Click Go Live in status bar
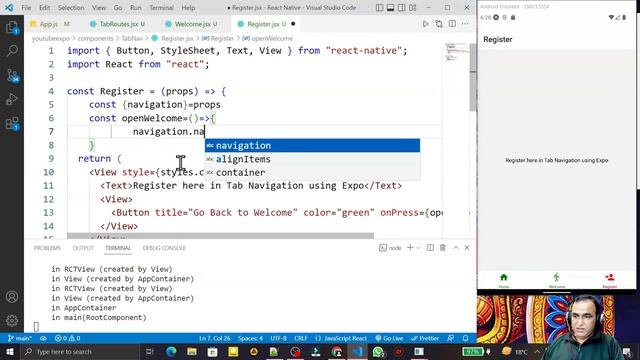This screenshot has width=640, height=360. pyautogui.click(x=389, y=338)
